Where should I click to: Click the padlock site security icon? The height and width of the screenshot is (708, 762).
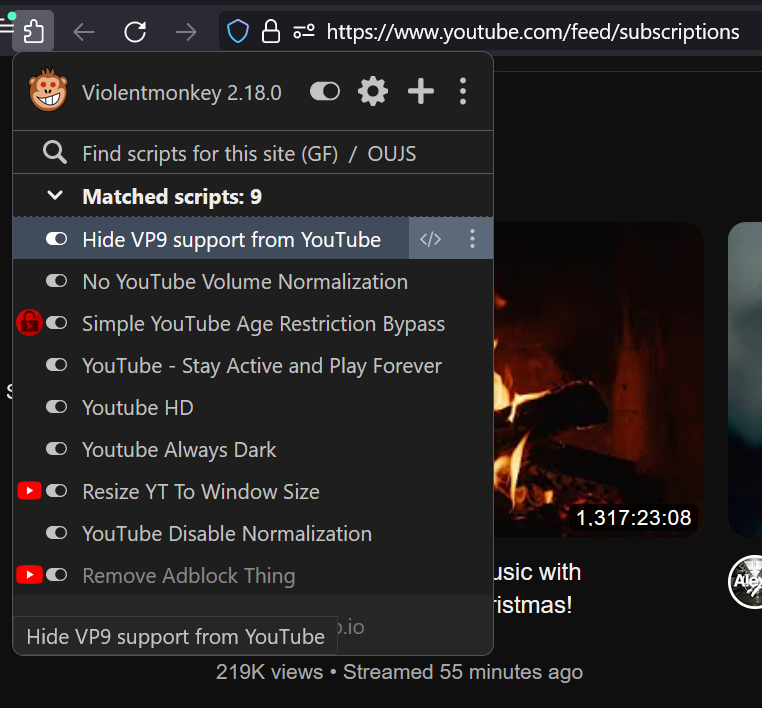(x=270, y=32)
